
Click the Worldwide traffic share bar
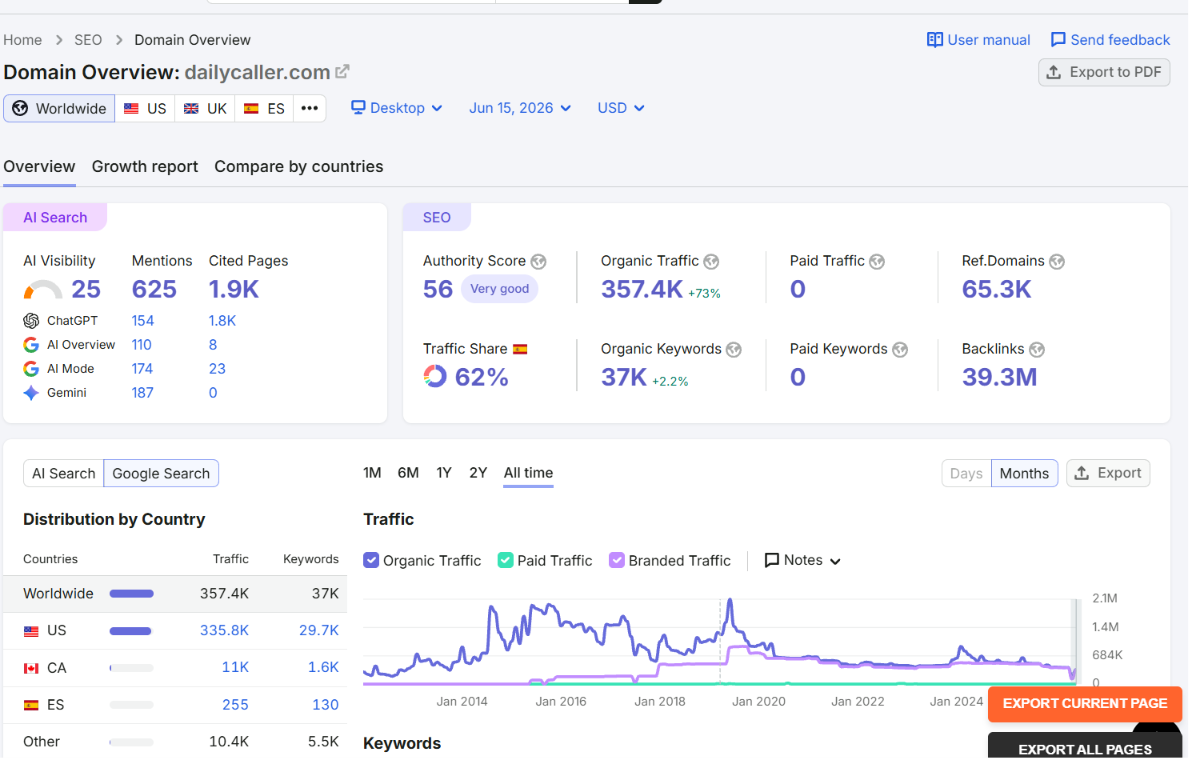131,594
